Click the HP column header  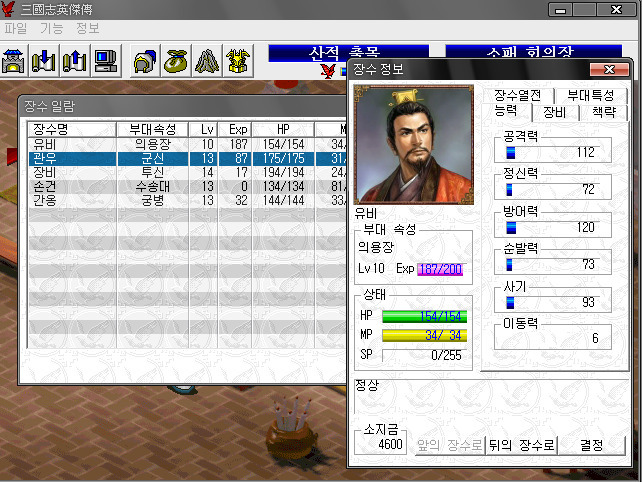click(x=283, y=129)
